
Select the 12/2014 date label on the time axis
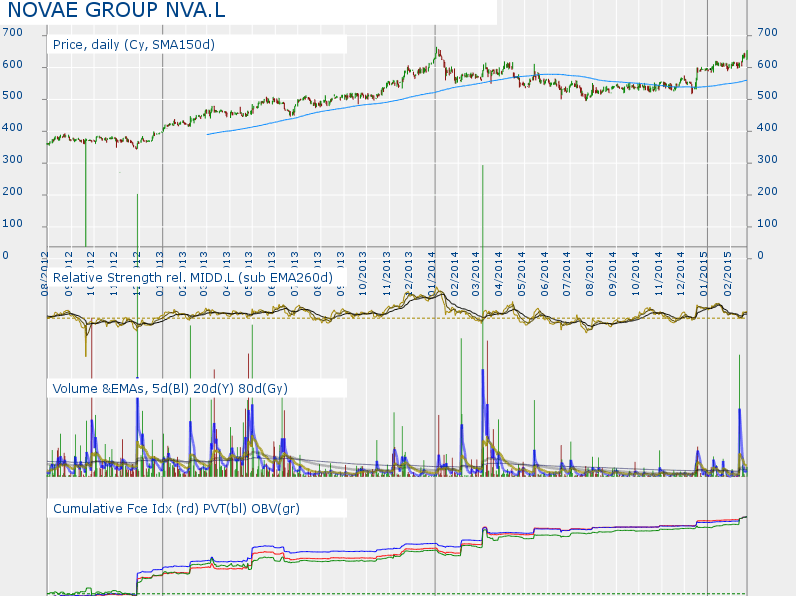681,274
